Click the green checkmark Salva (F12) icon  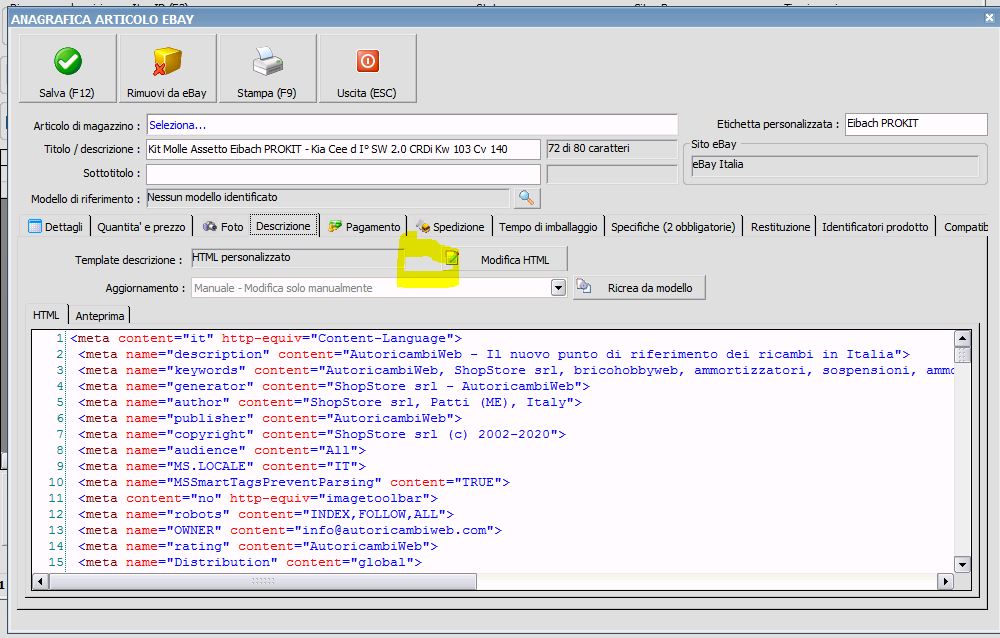[68, 62]
